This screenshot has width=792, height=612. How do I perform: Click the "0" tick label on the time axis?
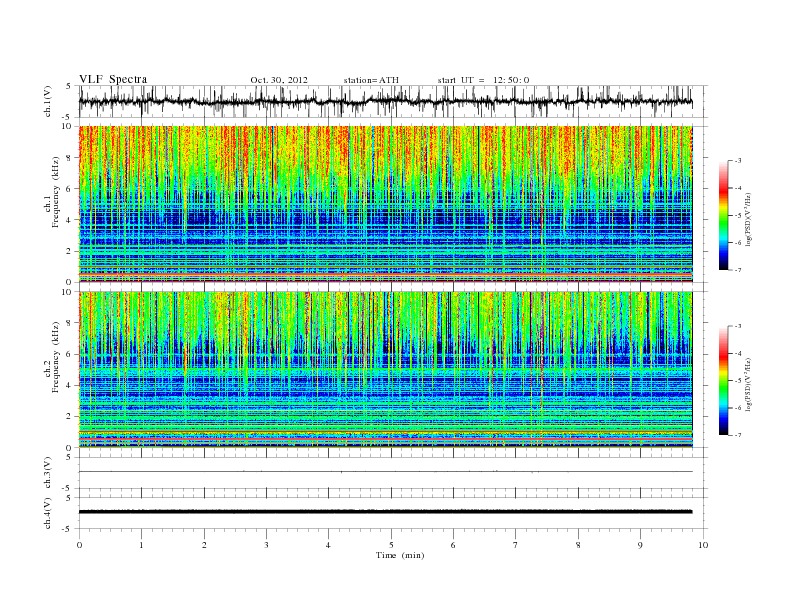(x=79, y=545)
